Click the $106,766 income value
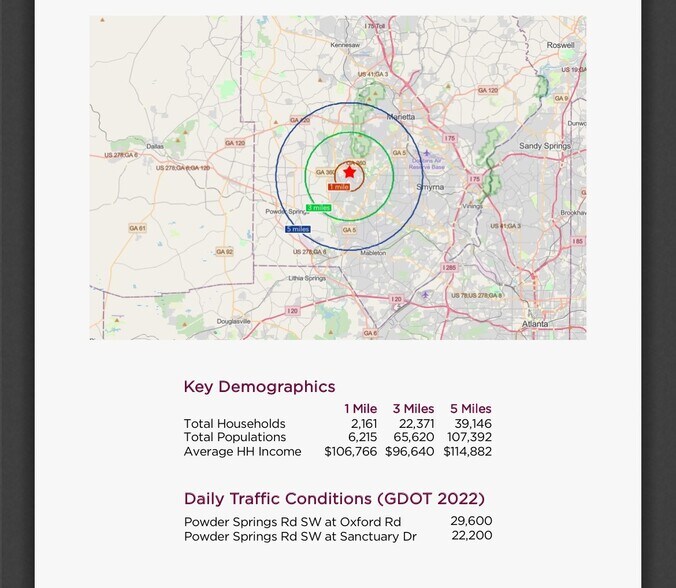676x588 pixels. pos(351,451)
